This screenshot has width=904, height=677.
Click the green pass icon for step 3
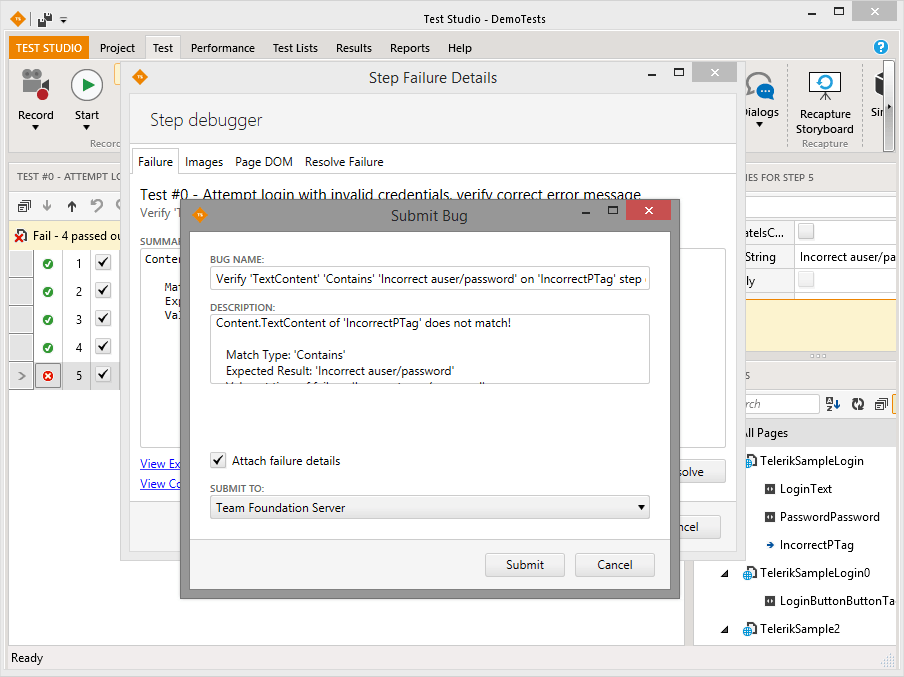pos(48,319)
